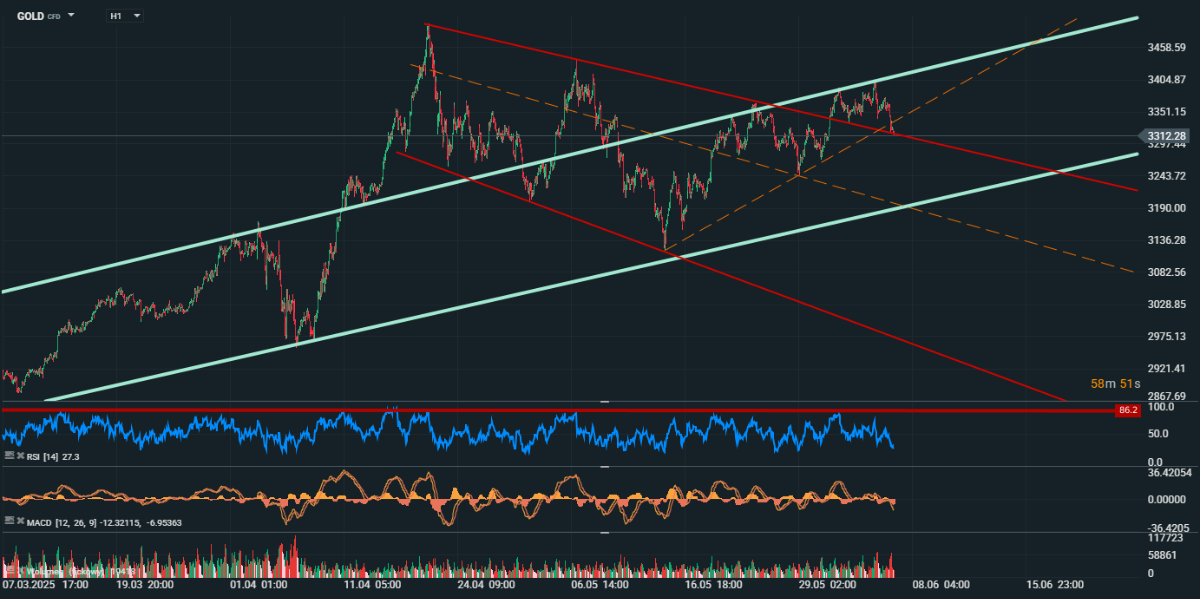Click the 24.04 09:00 time axis label

[486, 584]
